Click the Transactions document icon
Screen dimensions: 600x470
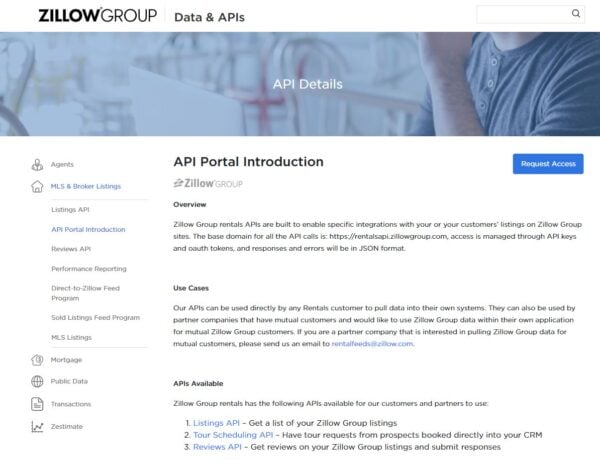pos(37,404)
